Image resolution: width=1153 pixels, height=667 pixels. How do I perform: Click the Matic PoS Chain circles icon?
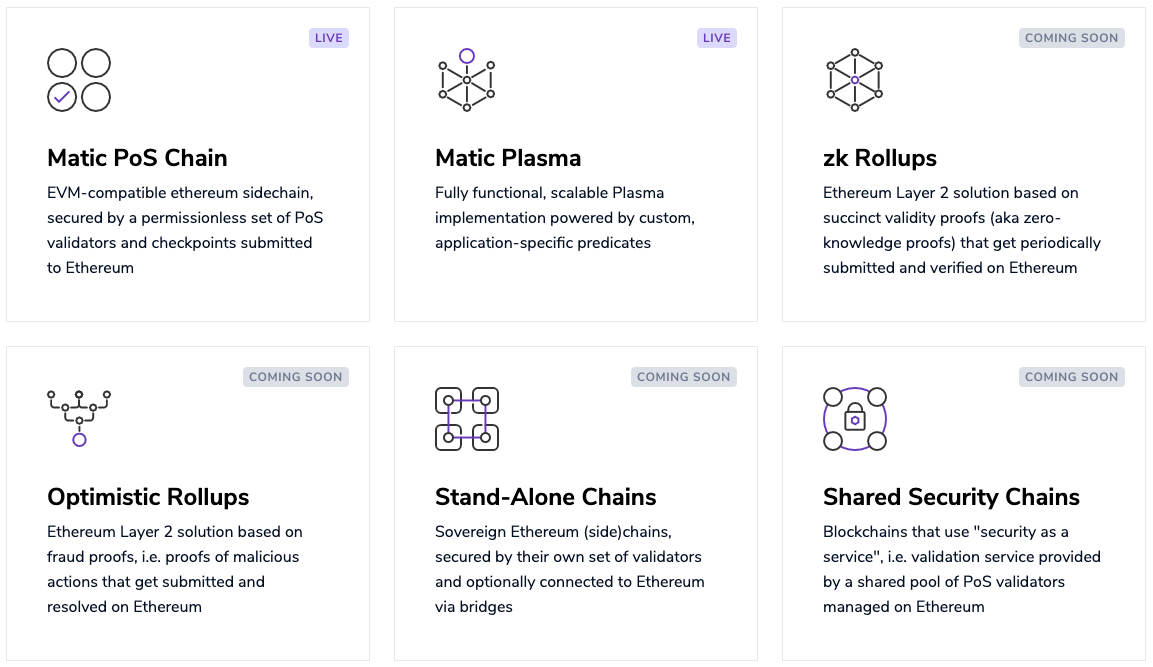pos(79,80)
